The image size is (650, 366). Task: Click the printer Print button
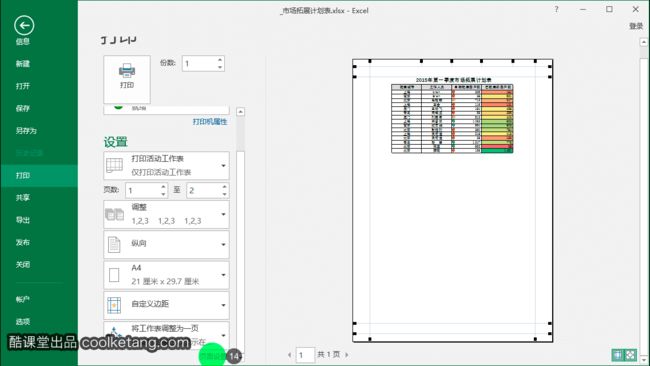[127, 79]
